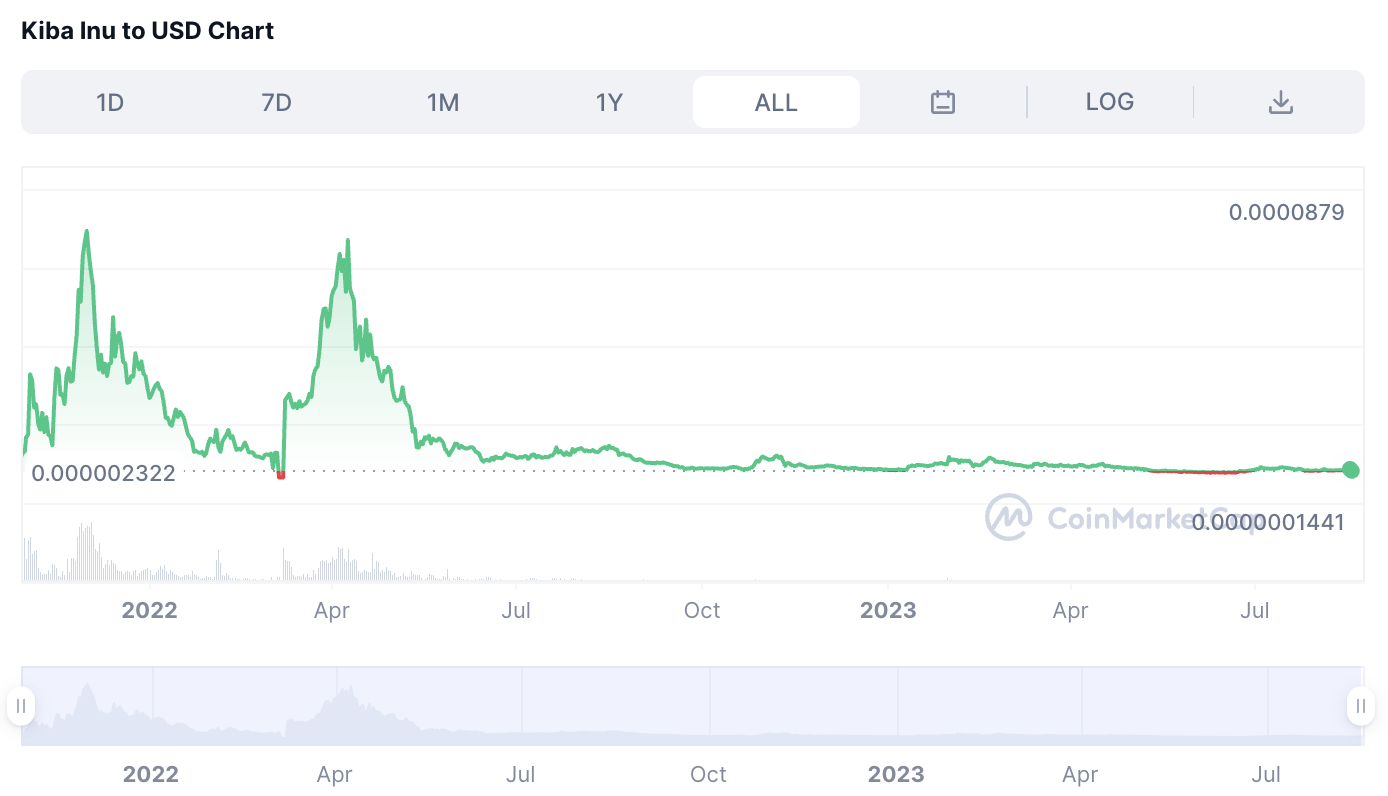Show the 1M time range
Screen dimensions: 1388x796
[443, 102]
